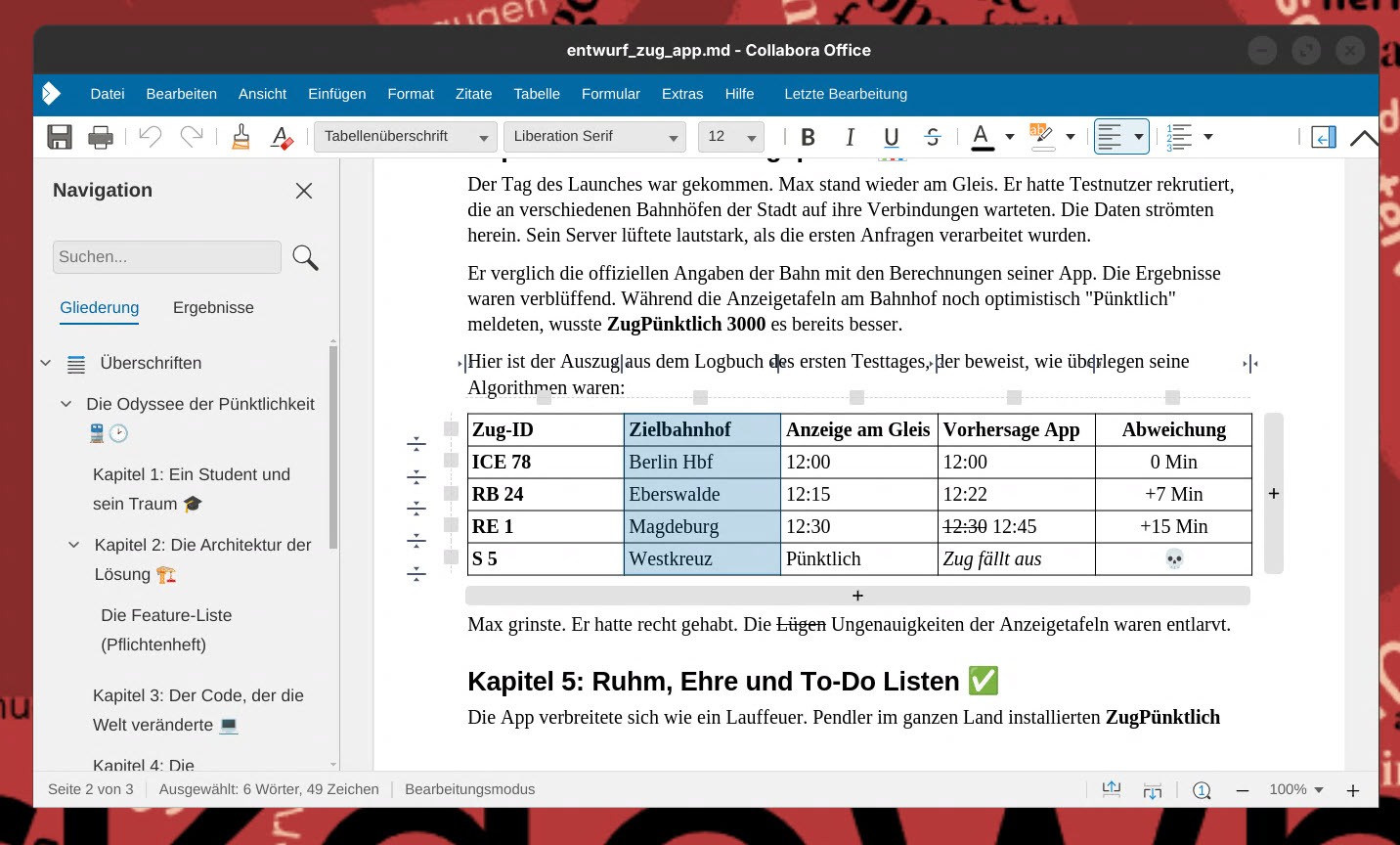The height and width of the screenshot is (845, 1400).
Task: Add a table row with the bottom plus bar
Action: pos(857,596)
